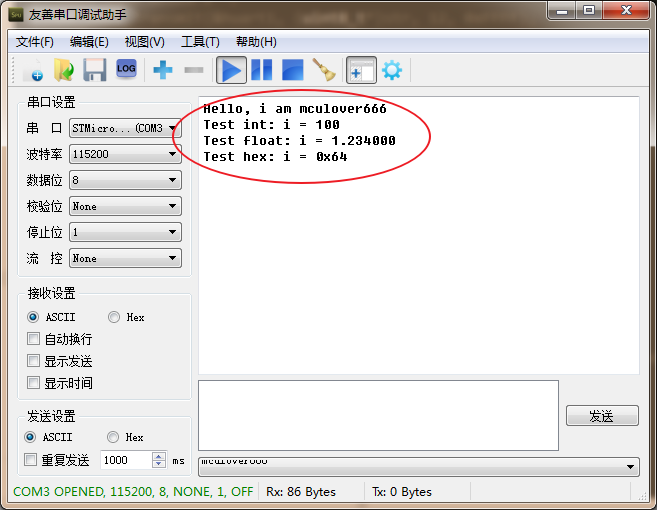Toggle the LOG recording icon
Viewport: 657px width, 510px height.
126,69
